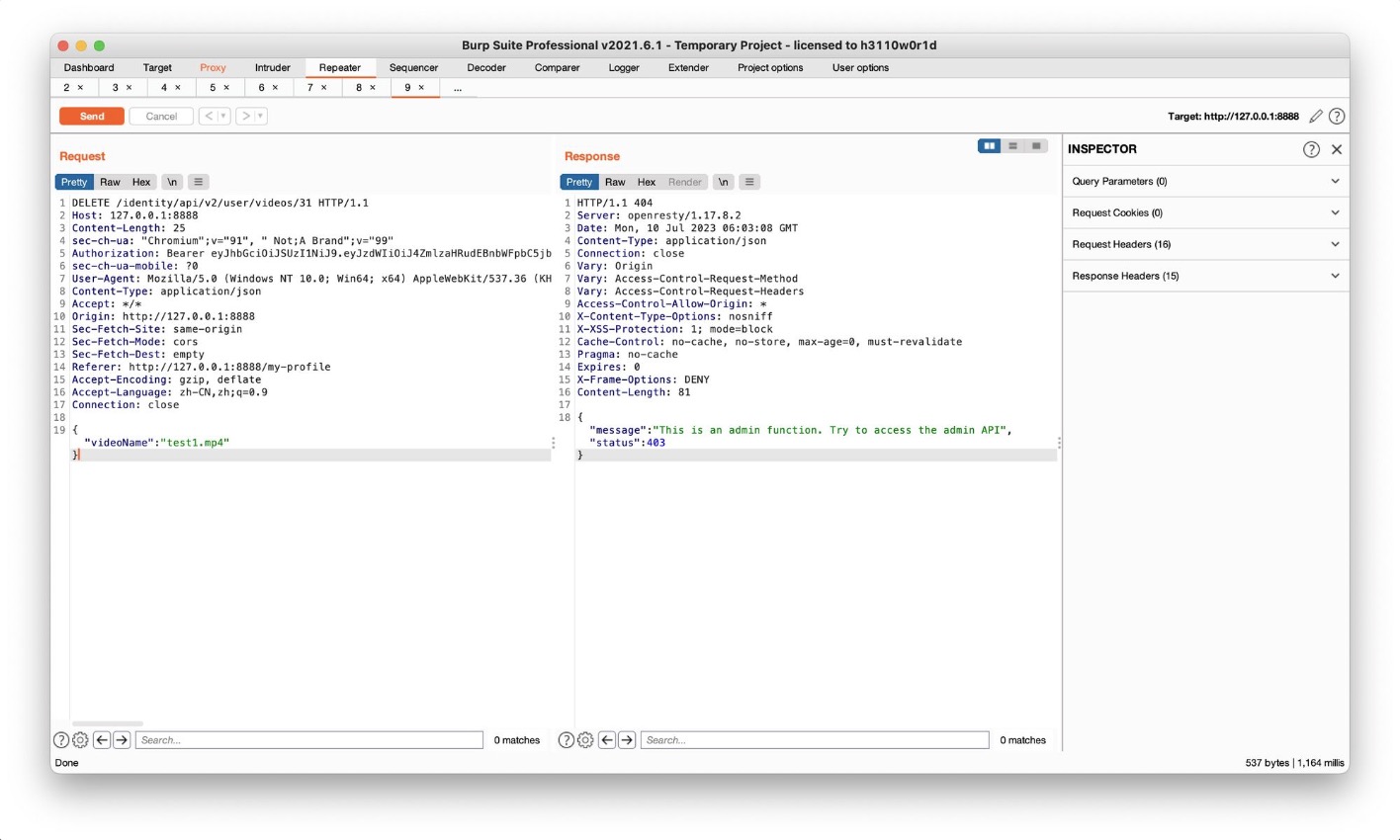Open Repeater help question mark icon
This screenshot has width=1400, height=840.
[x=1337, y=117]
